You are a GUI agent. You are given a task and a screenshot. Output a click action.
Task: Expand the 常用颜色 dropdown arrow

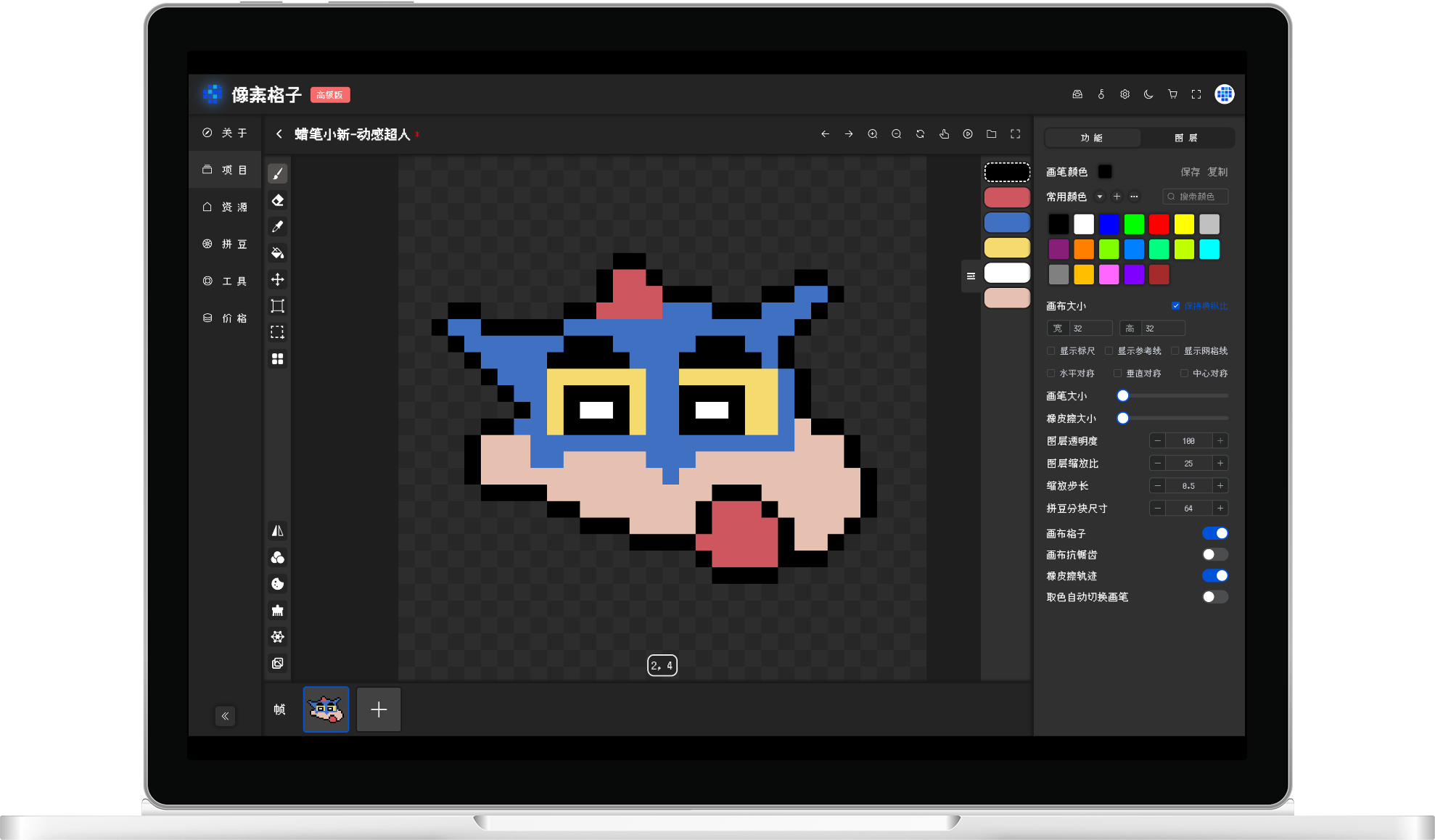(x=1100, y=197)
